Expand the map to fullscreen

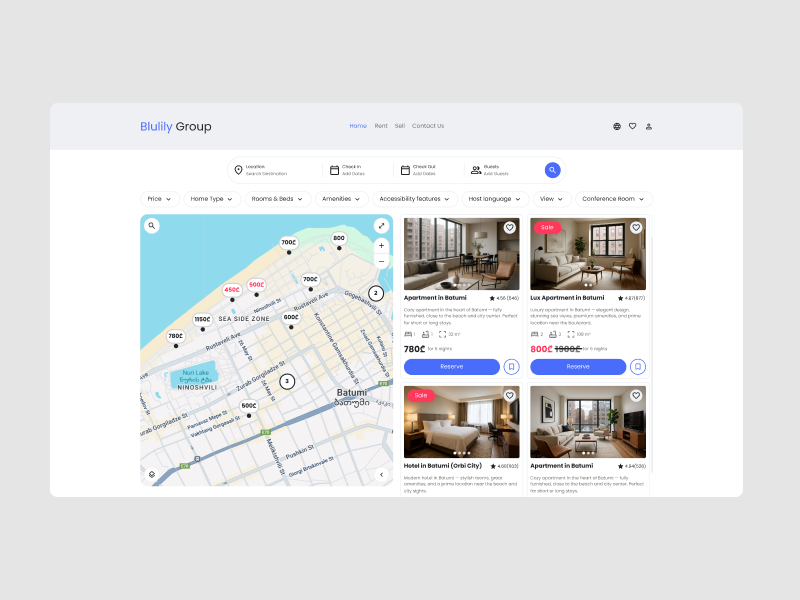(381, 226)
